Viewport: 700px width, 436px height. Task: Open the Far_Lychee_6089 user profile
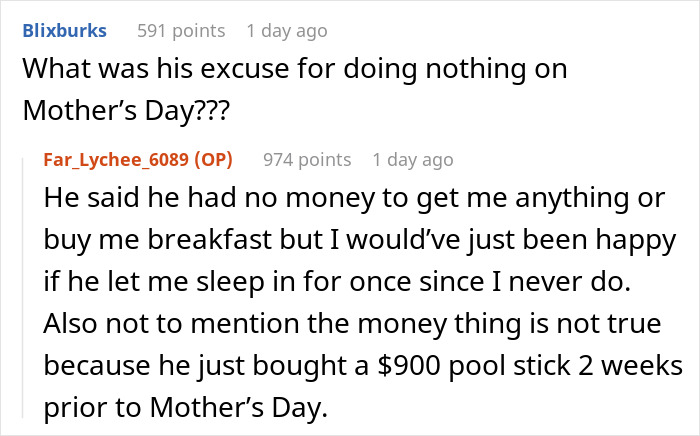116,160
